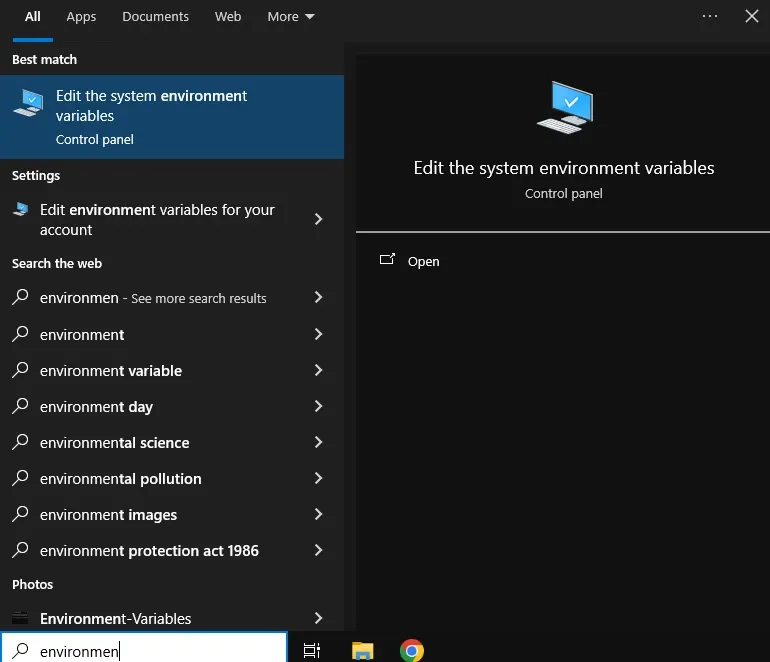Select 'environment protection act 1986' suggestion
Screen dimensions: 770x662
(172, 551)
